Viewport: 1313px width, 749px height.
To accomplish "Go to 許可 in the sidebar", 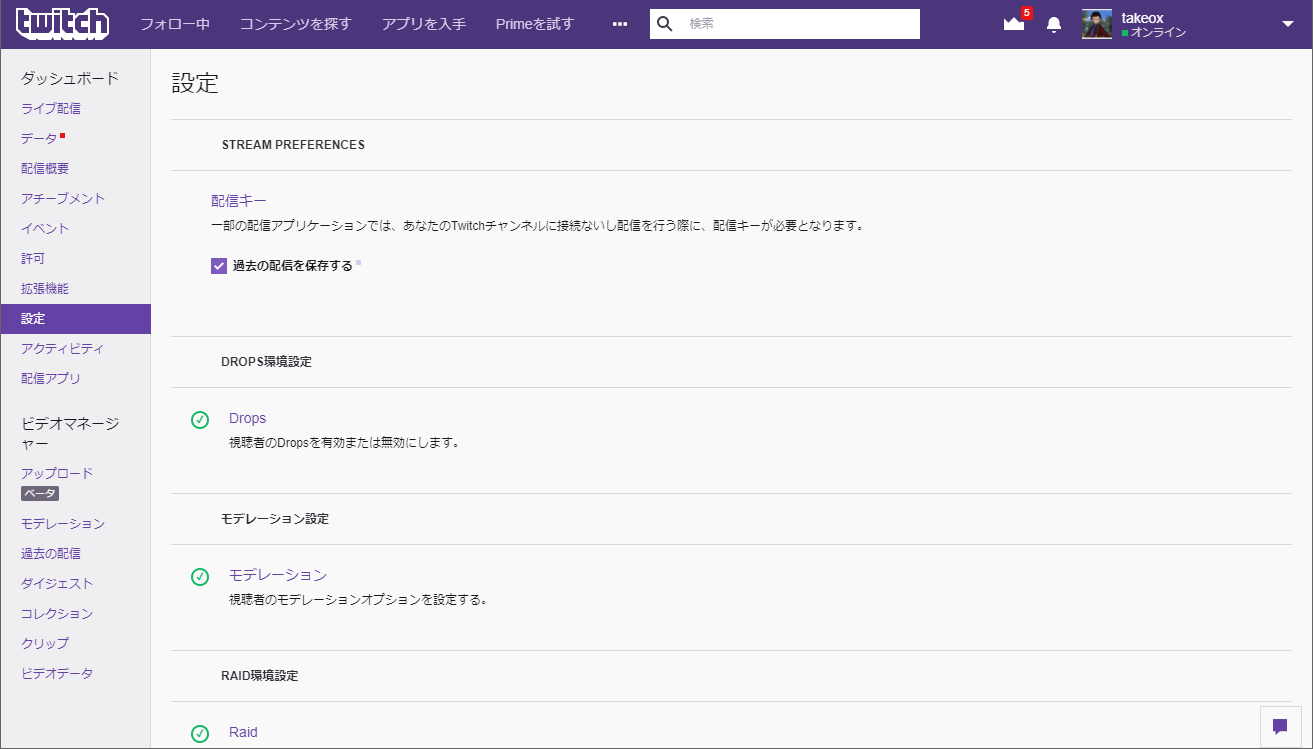I will [33, 258].
